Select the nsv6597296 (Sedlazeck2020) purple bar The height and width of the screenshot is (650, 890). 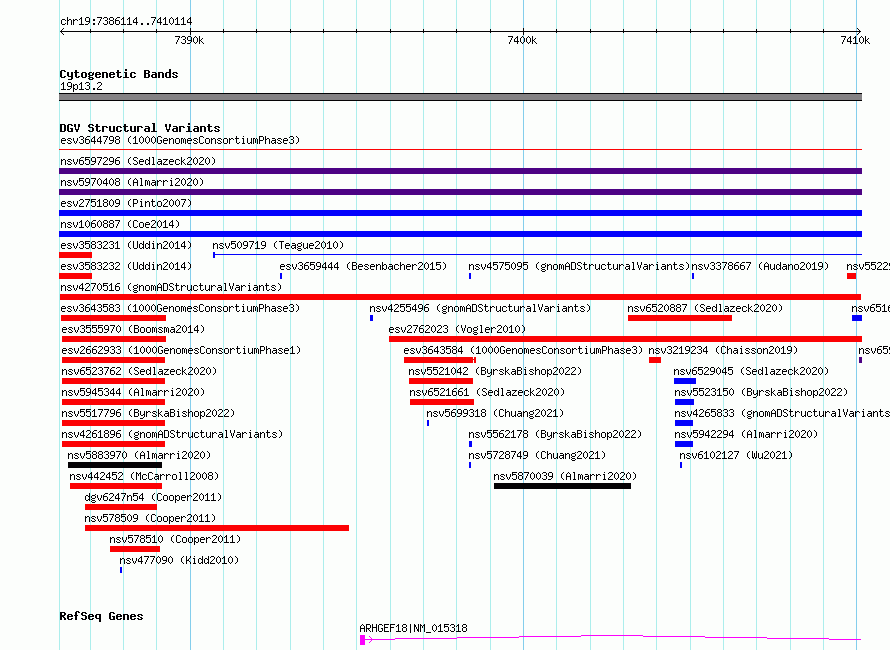pos(460,171)
